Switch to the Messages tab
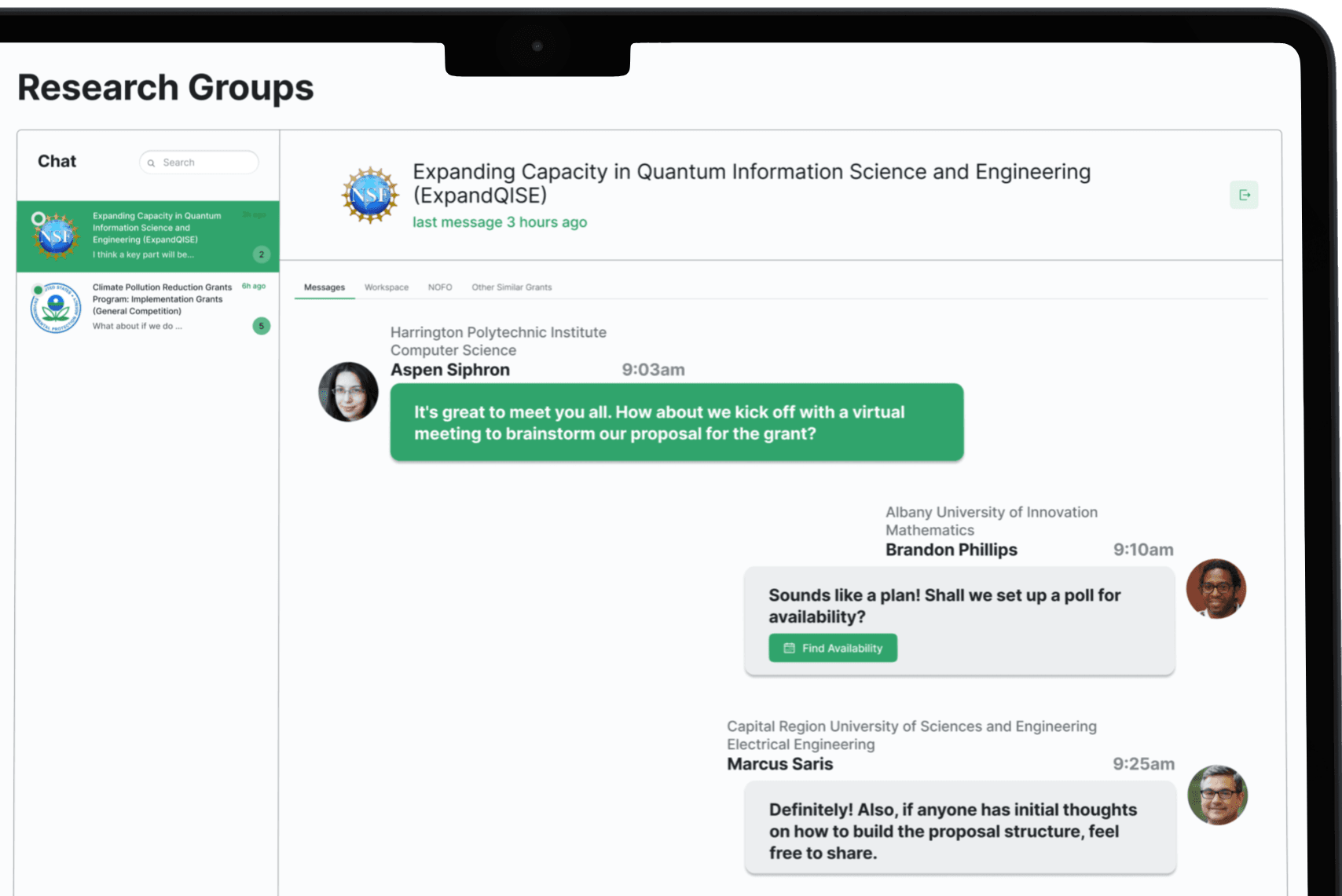 pyautogui.click(x=324, y=287)
